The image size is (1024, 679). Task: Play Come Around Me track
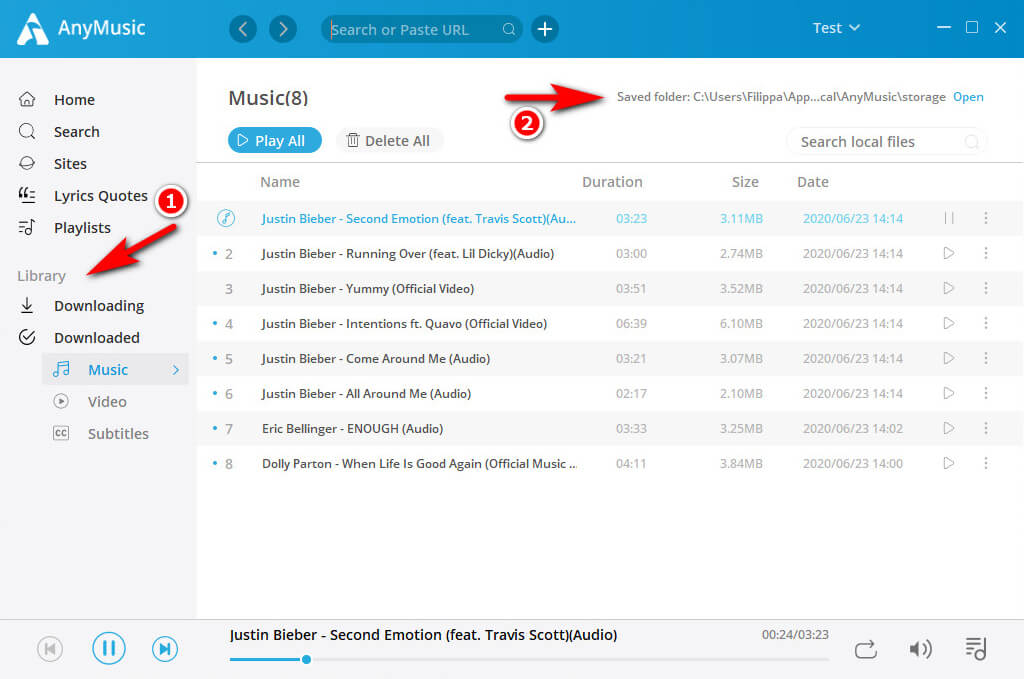click(x=949, y=358)
